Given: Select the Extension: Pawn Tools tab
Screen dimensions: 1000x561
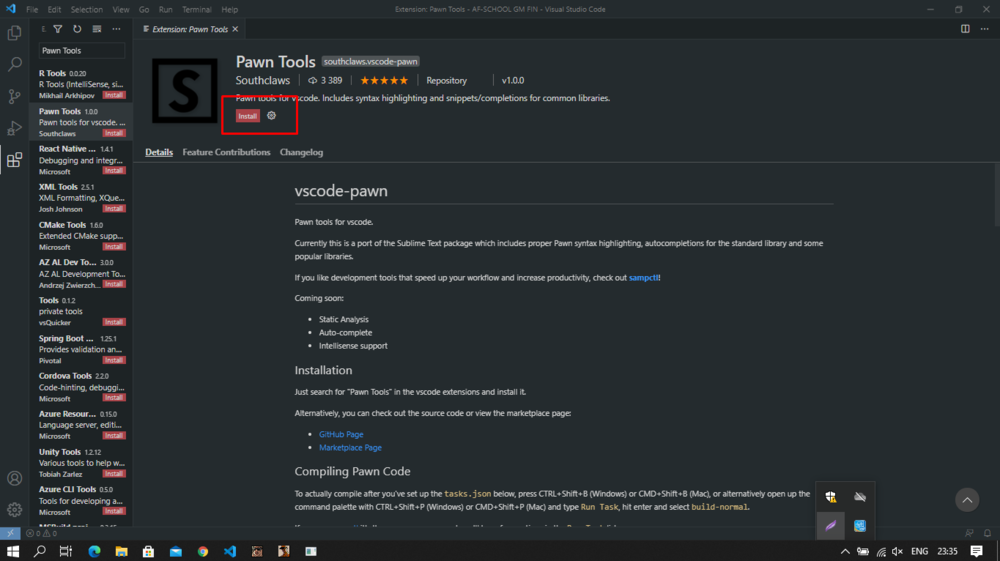Looking at the screenshot, I should 190,29.
